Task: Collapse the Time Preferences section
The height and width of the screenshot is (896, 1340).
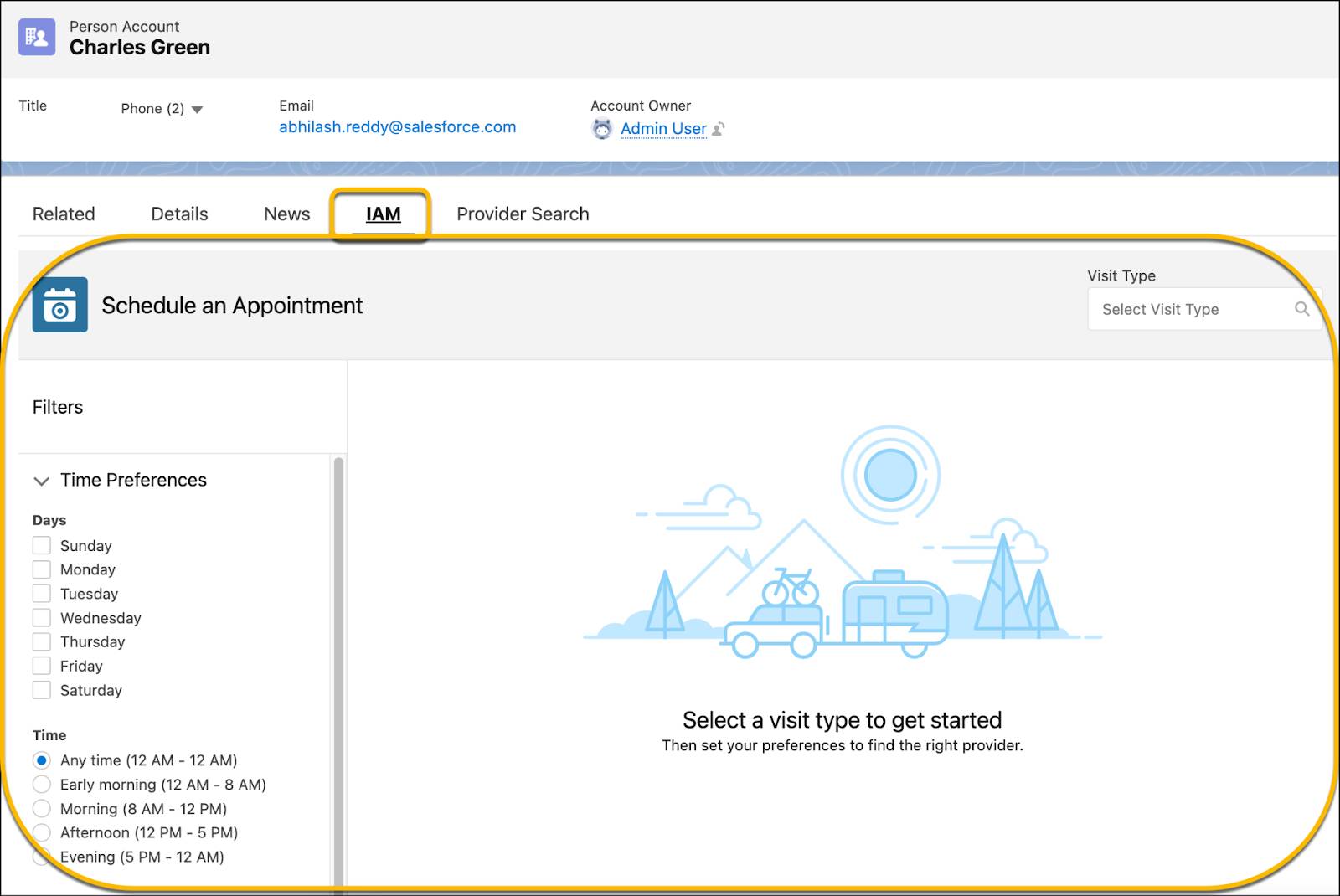Action: pyautogui.click(x=41, y=481)
